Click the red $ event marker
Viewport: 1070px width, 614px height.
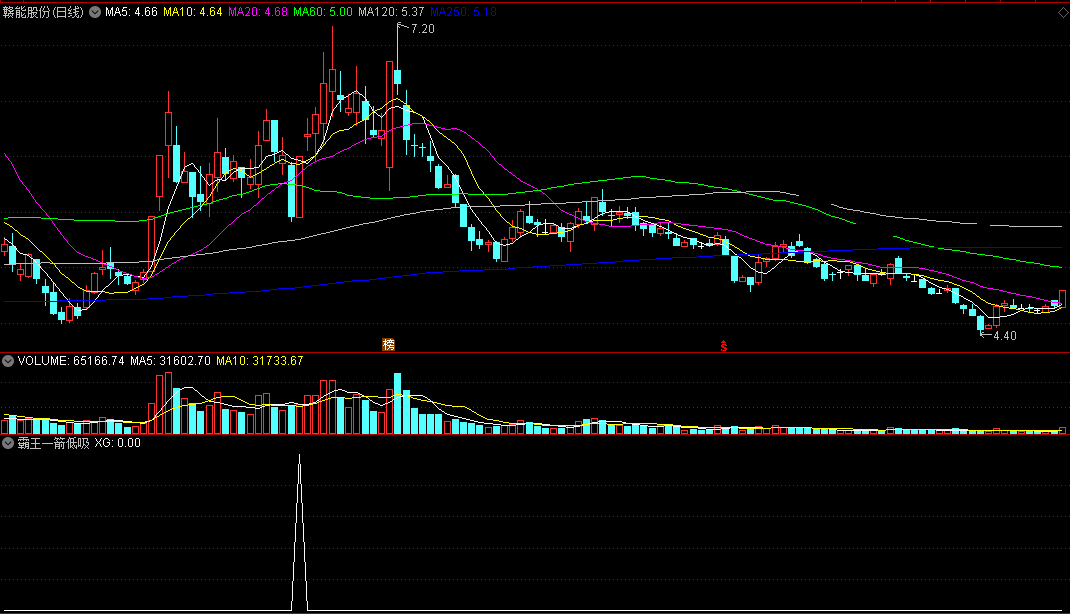(723, 347)
